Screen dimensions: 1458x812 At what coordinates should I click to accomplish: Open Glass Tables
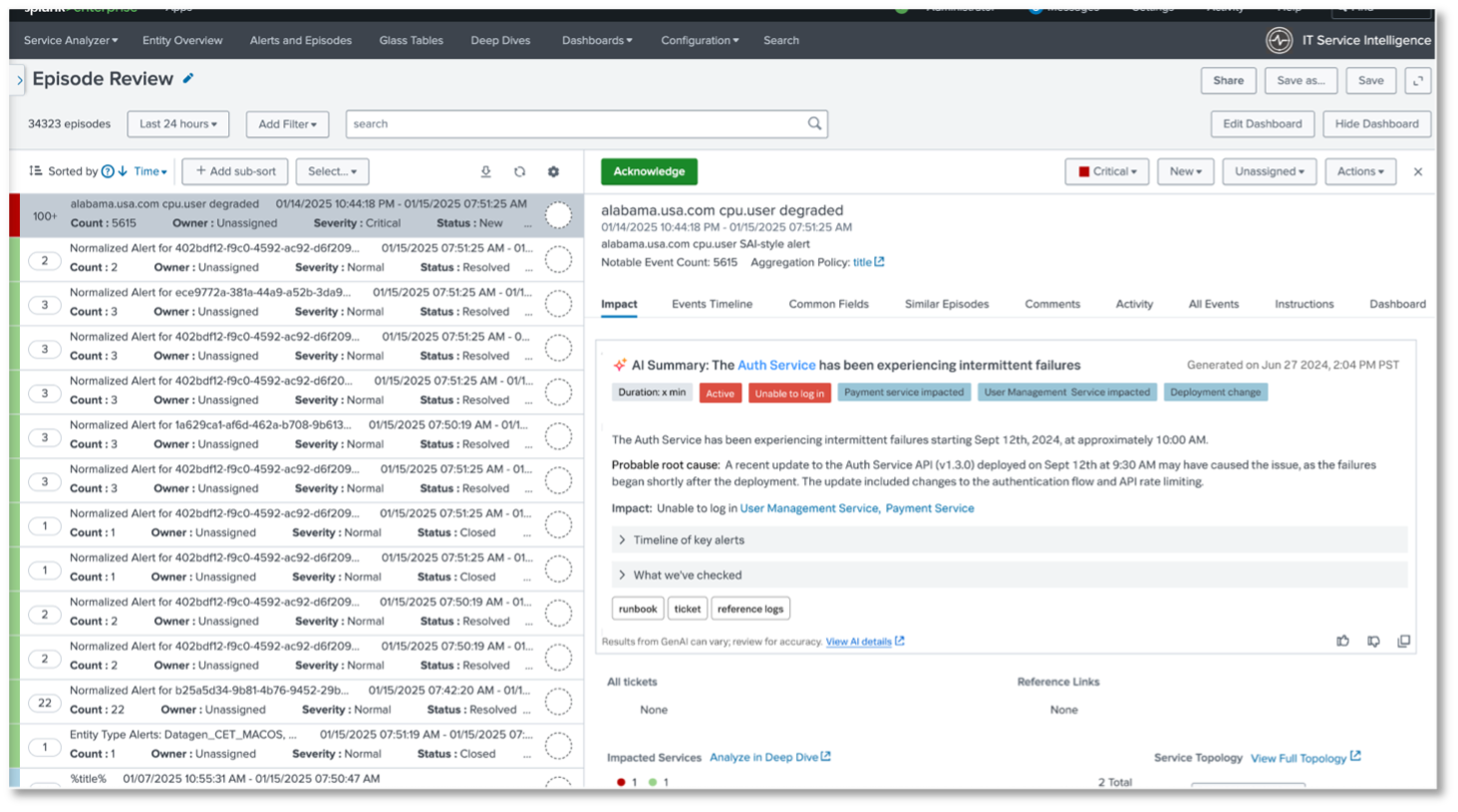pos(411,40)
